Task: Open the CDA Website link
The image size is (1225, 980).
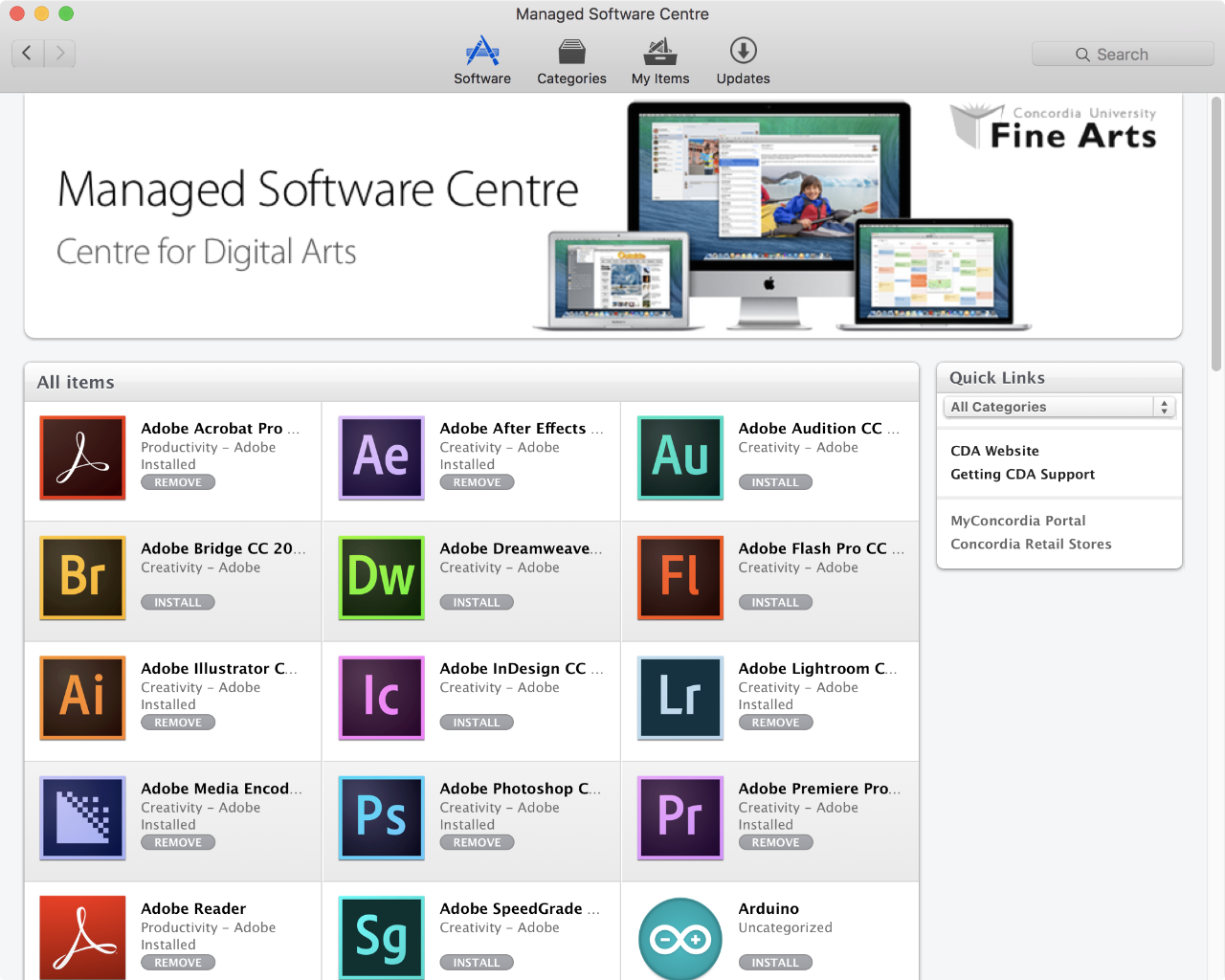Action: (994, 451)
